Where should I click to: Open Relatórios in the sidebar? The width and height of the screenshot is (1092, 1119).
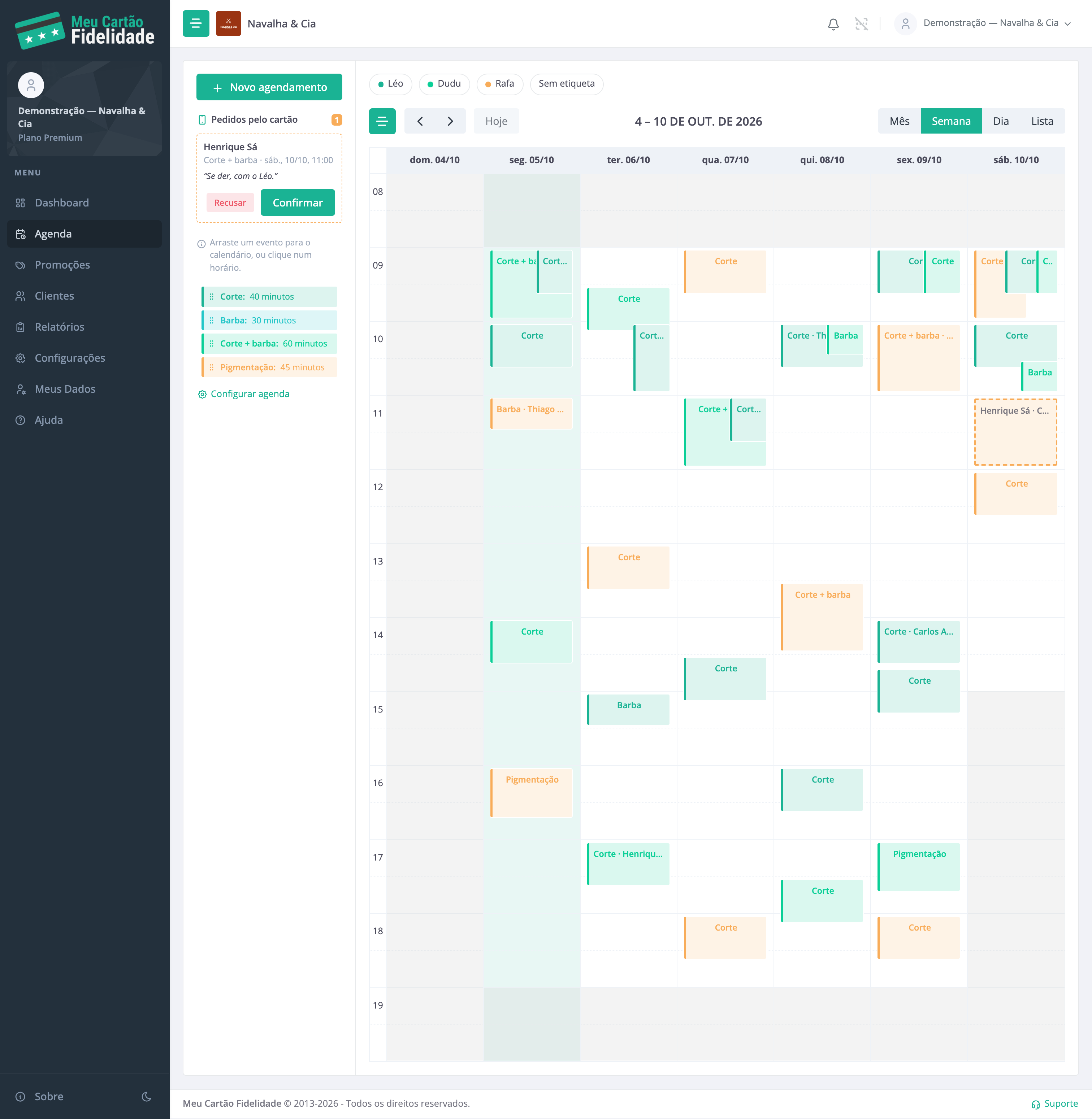coord(84,327)
